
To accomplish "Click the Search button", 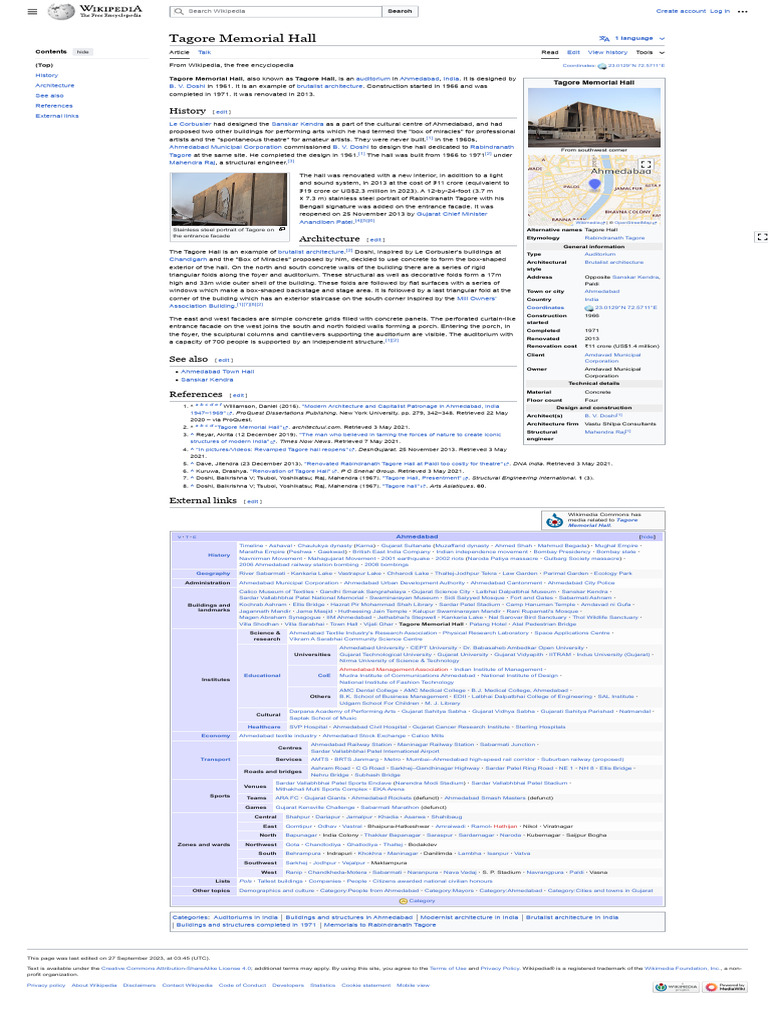I will tap(400, 11).
